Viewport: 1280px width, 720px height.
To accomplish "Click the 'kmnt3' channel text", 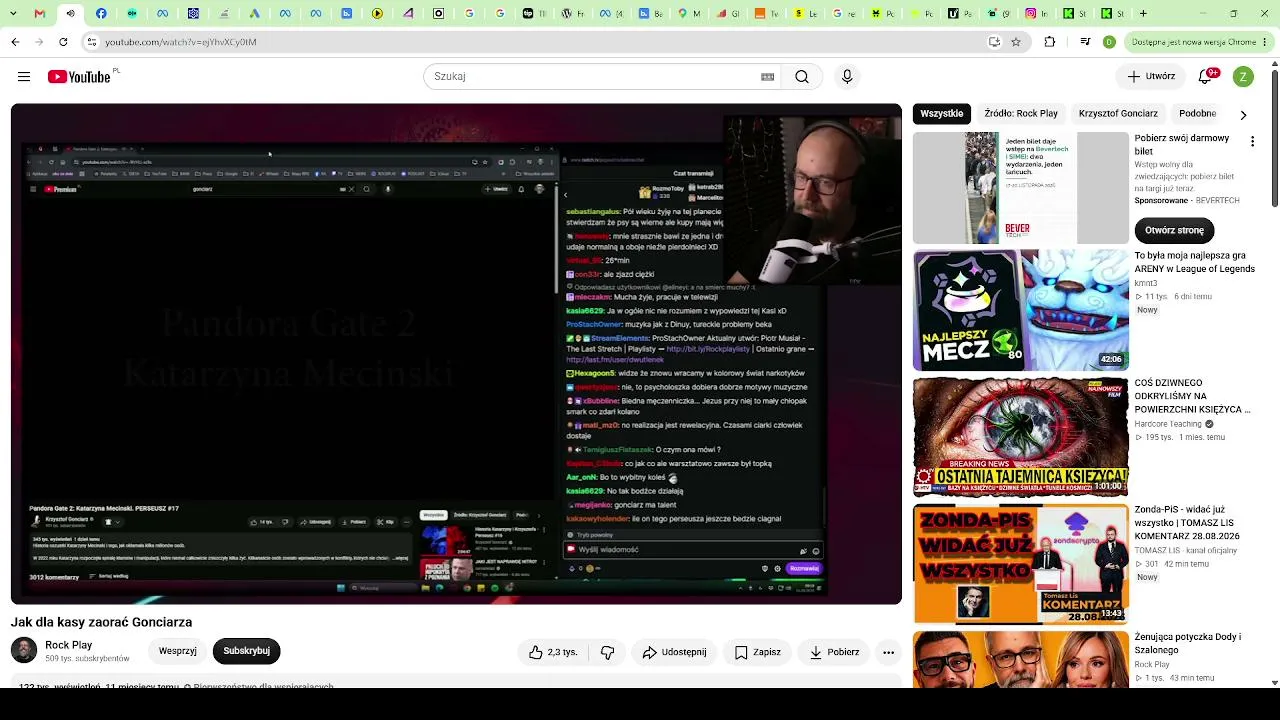I will click(1146, 283).
